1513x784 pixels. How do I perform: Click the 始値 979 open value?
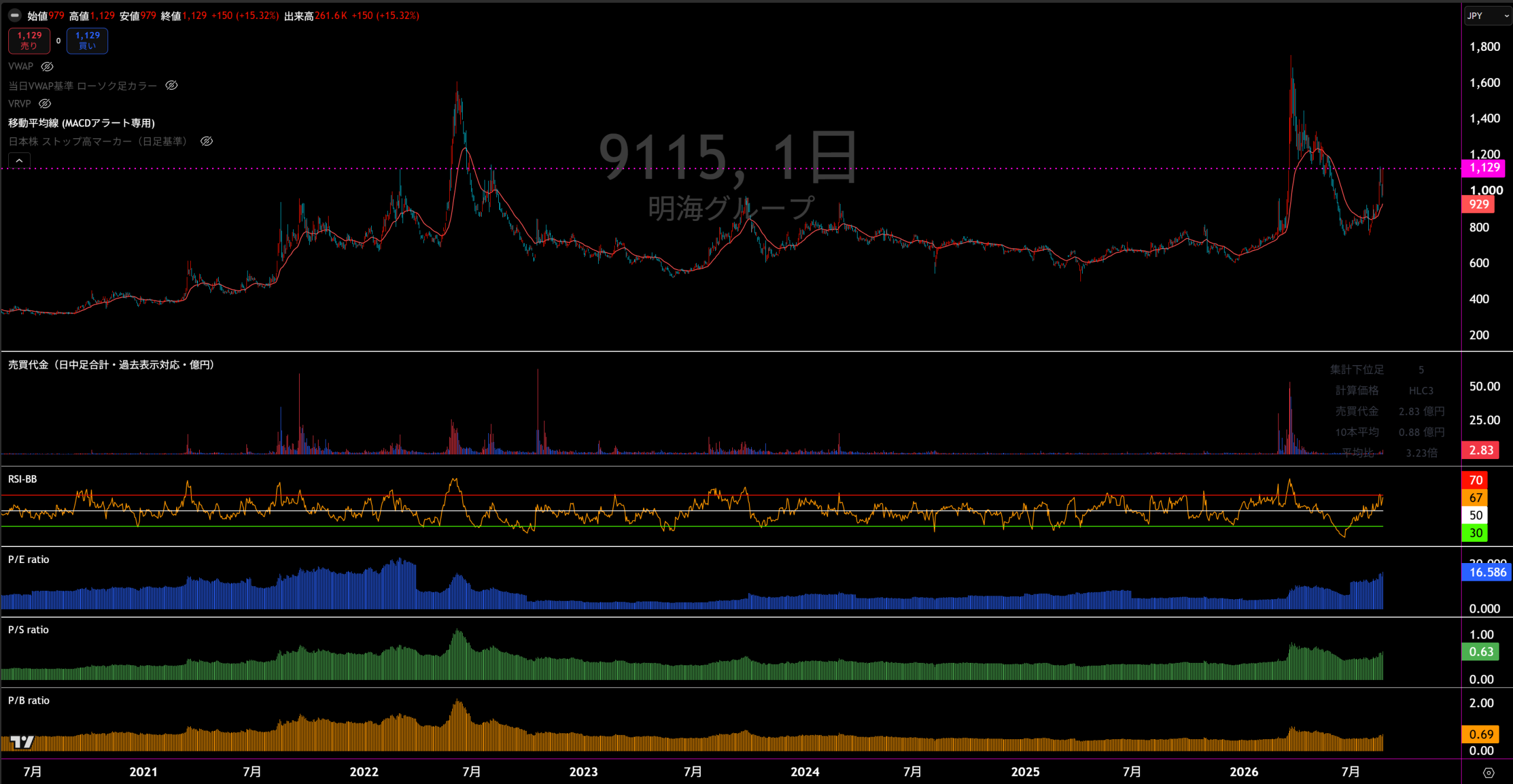click(x=56, y=16)
